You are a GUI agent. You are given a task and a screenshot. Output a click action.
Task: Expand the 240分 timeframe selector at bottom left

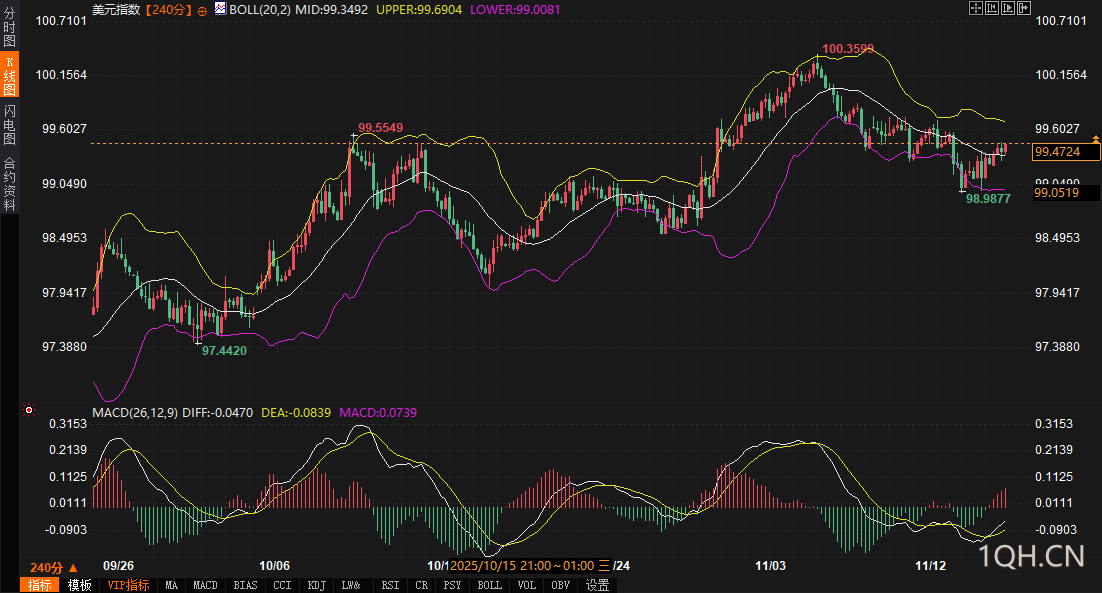pos(54,567)
